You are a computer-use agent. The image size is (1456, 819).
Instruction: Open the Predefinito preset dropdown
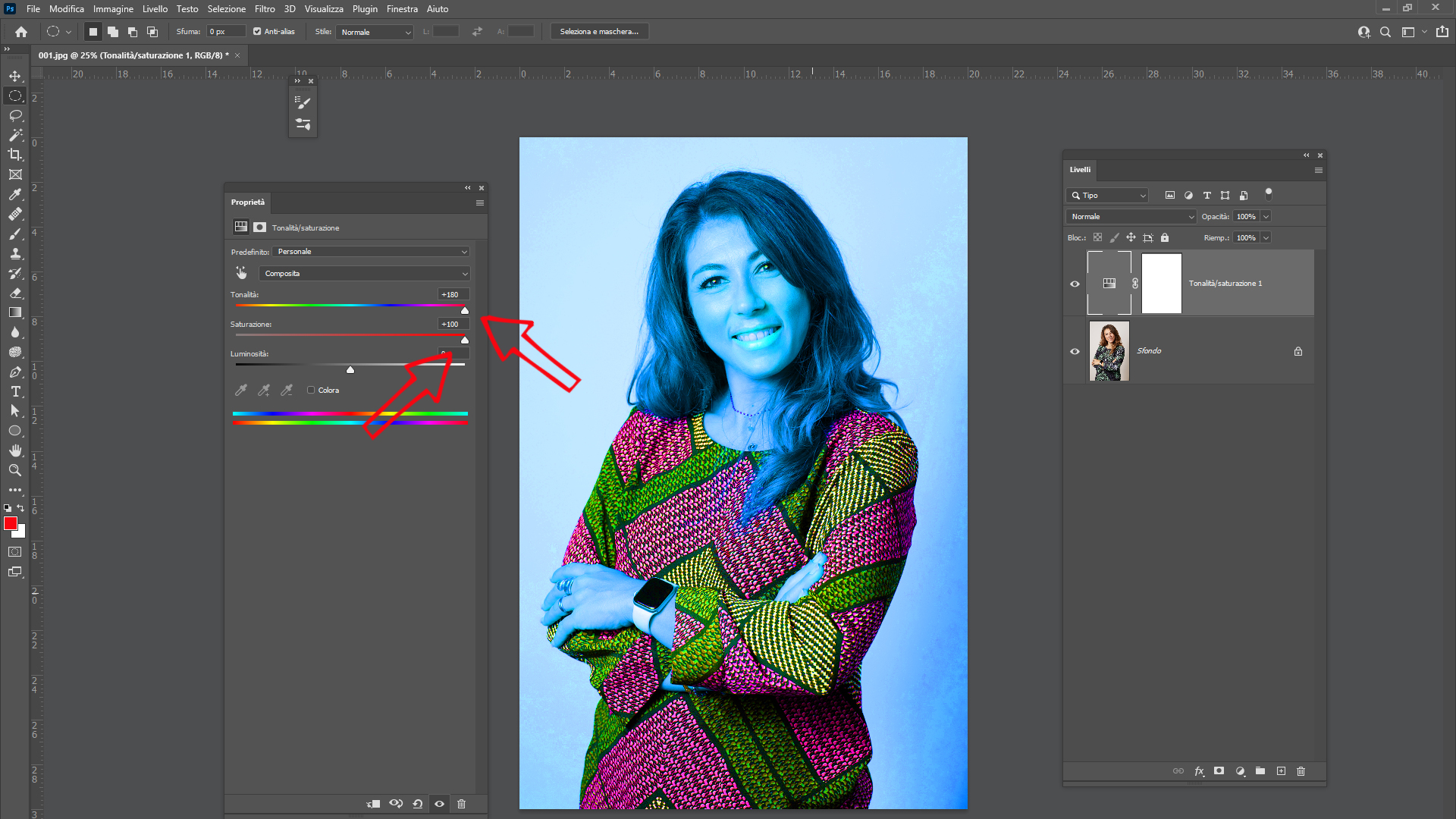pyautogui.click(x=371, y=252)
